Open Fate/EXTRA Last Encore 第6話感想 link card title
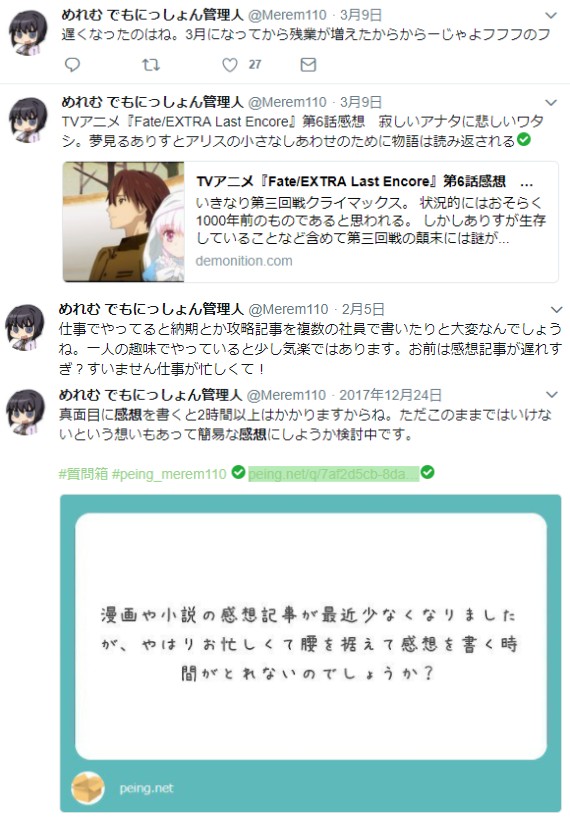The image size is (570, 821). click(351, 181)
